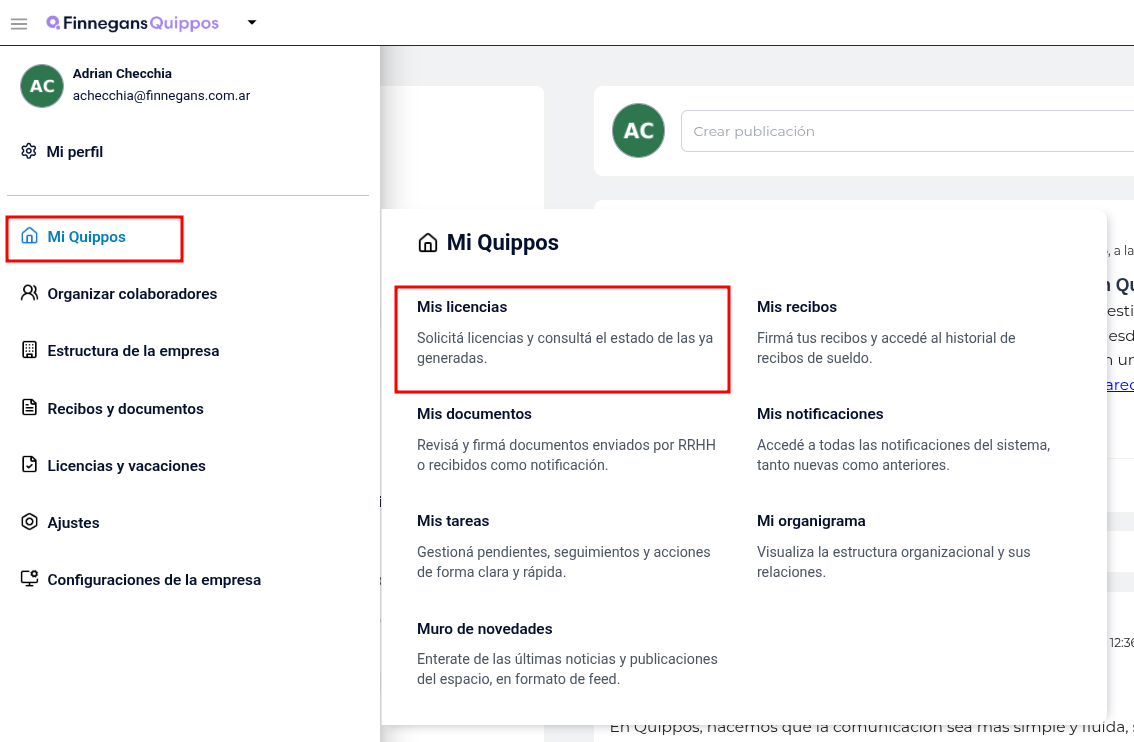Click the AC avatar beside Crear publicación
Image resolution: width=1134 pixels, height=742 pixels.
click(x=638, y=131)
